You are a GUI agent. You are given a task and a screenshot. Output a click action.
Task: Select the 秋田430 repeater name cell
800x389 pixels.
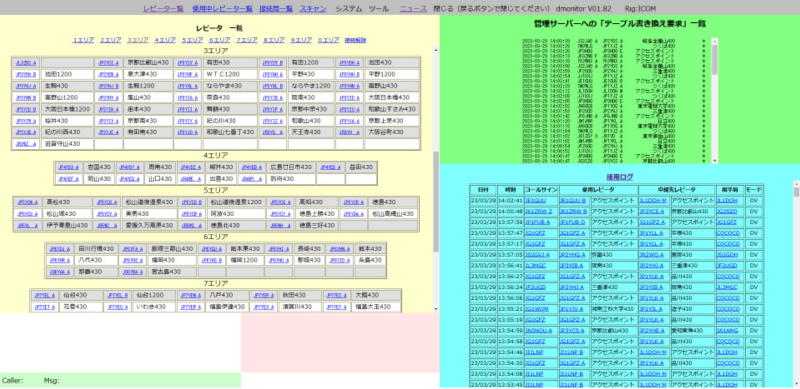click(301, 296)
